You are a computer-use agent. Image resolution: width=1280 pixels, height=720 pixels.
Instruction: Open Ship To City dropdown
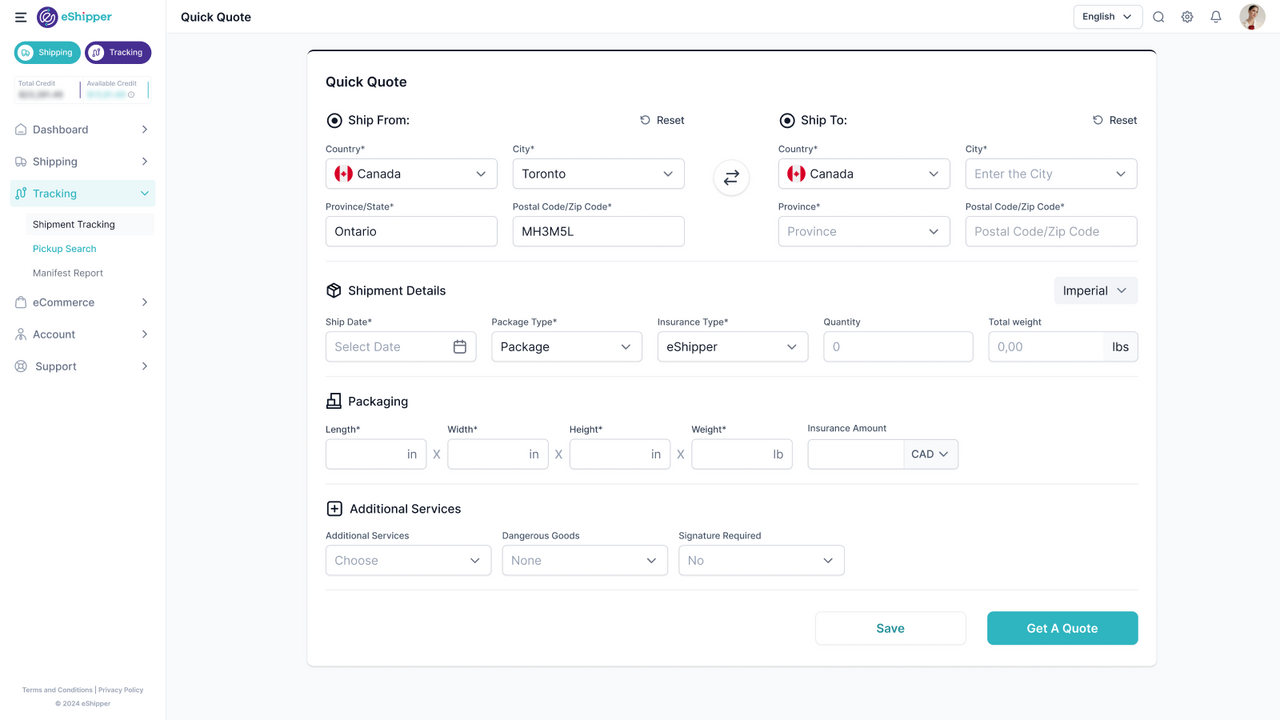[x=1051, y=174]
